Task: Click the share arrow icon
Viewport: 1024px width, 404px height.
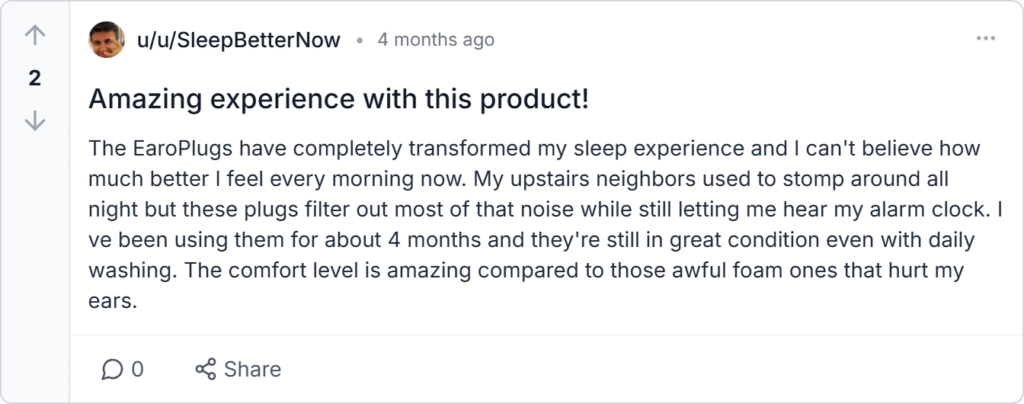Action: 206,370
